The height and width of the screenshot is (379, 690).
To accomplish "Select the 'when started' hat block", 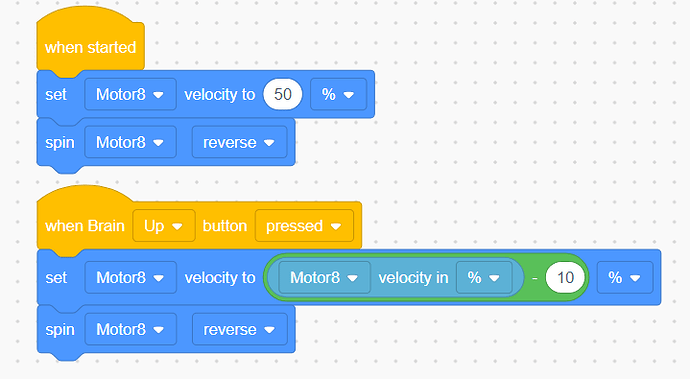I will pos(90,47).
